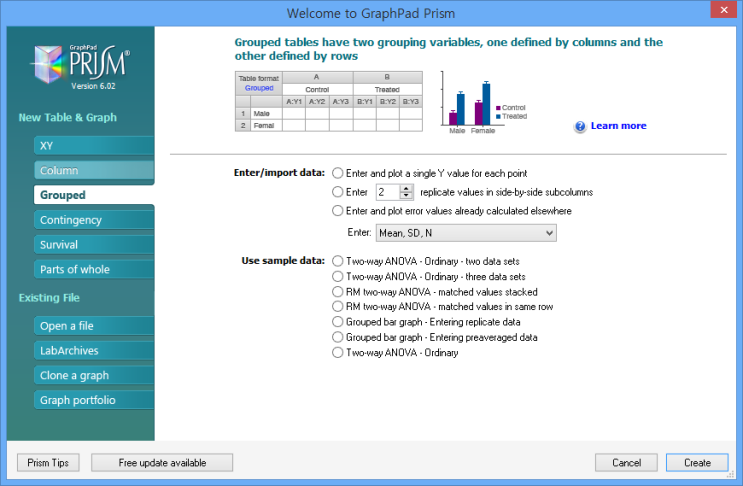This screenshot has height=486, width=743.
Task: Click the Prism Tips button
Action: tap(48, 463)
